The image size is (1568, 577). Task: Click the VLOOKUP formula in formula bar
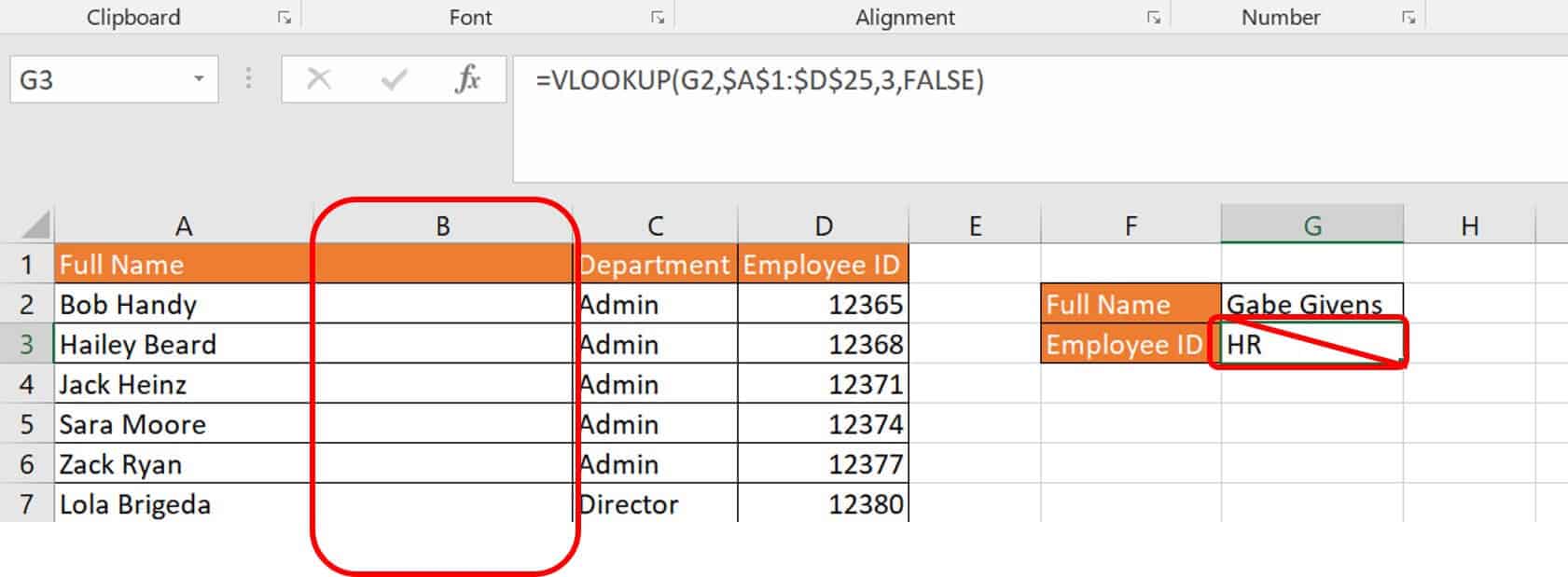759,80
